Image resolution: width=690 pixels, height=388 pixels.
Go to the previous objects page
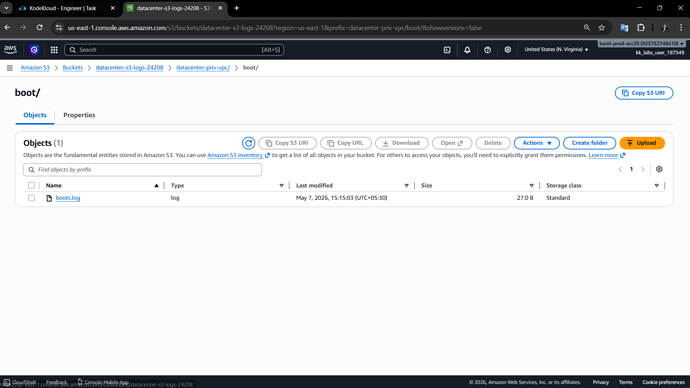click(620, 169)
